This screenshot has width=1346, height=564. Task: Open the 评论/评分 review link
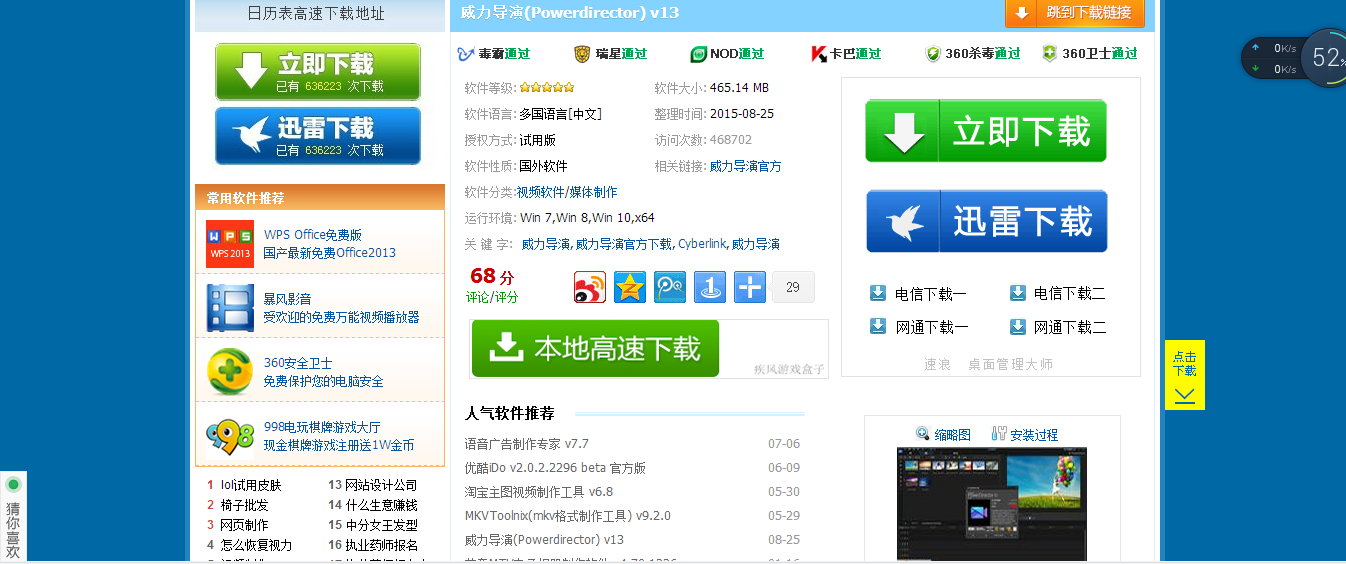[492, 297]
